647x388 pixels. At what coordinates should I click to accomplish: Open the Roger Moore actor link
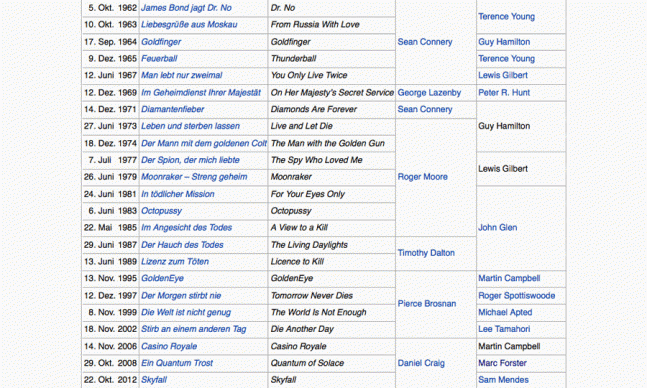tap(423, 177)
